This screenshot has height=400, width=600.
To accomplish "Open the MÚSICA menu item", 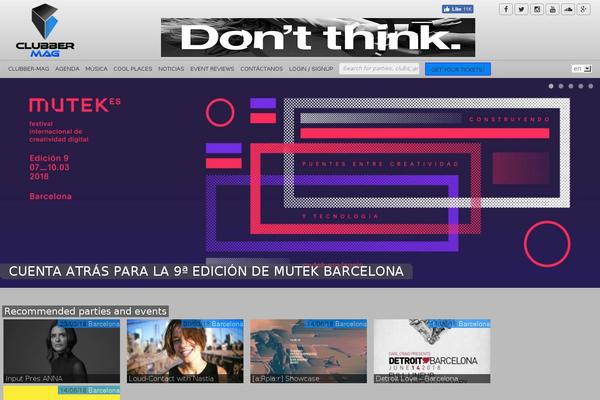I will 96,69.
